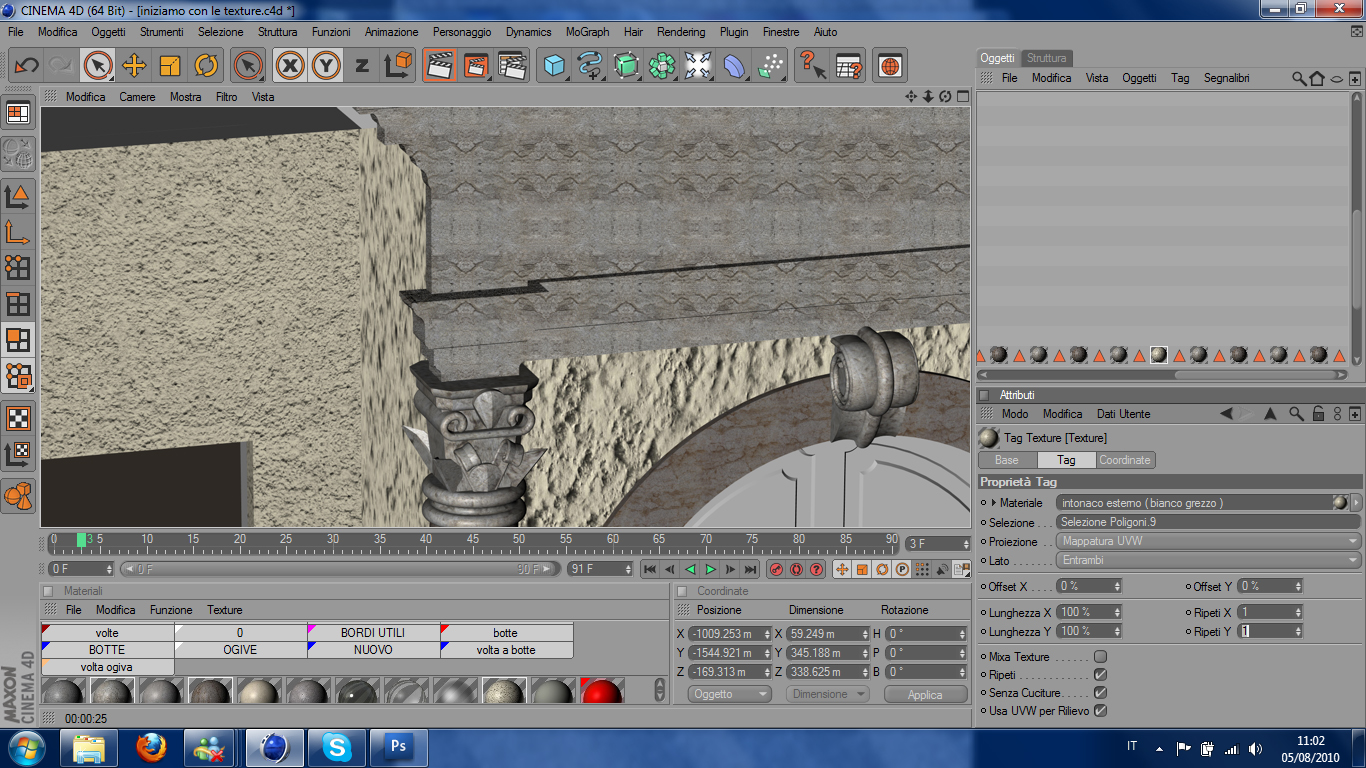1366x768 pixels.
Task: Play the animation forward
Action: 711,569
